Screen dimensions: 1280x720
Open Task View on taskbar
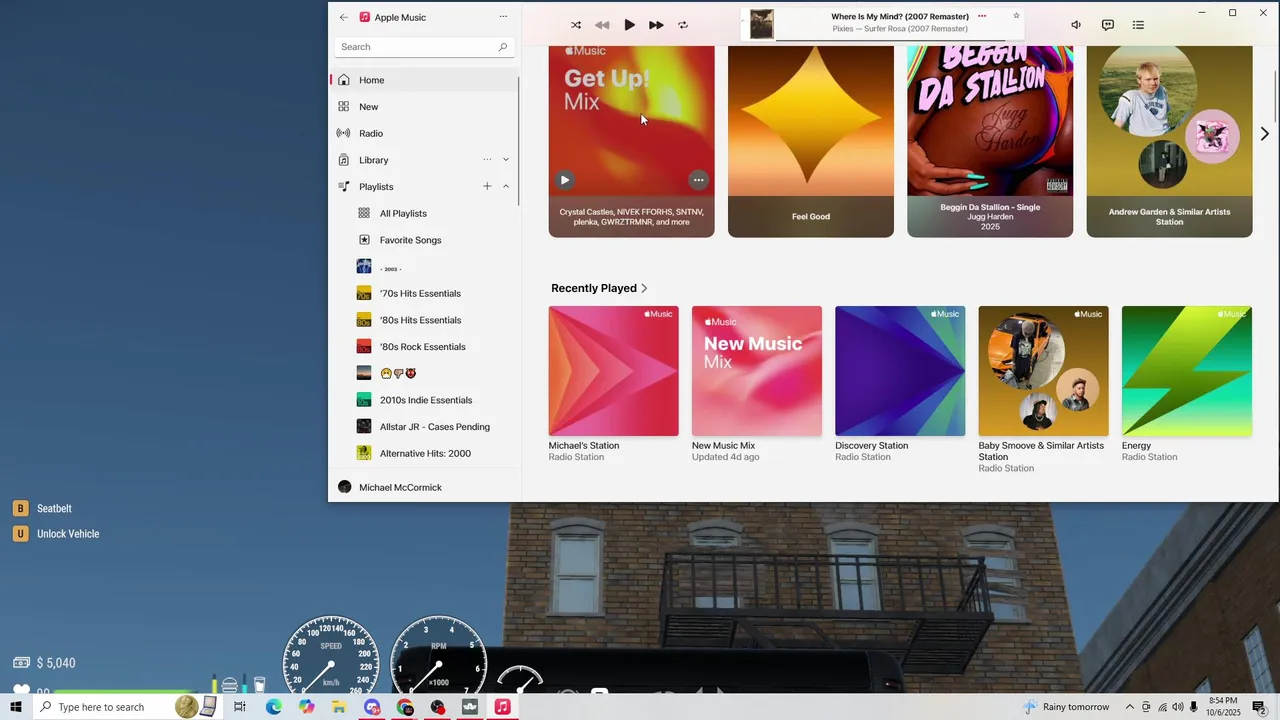pyautogui.click(x=240, y=707)
